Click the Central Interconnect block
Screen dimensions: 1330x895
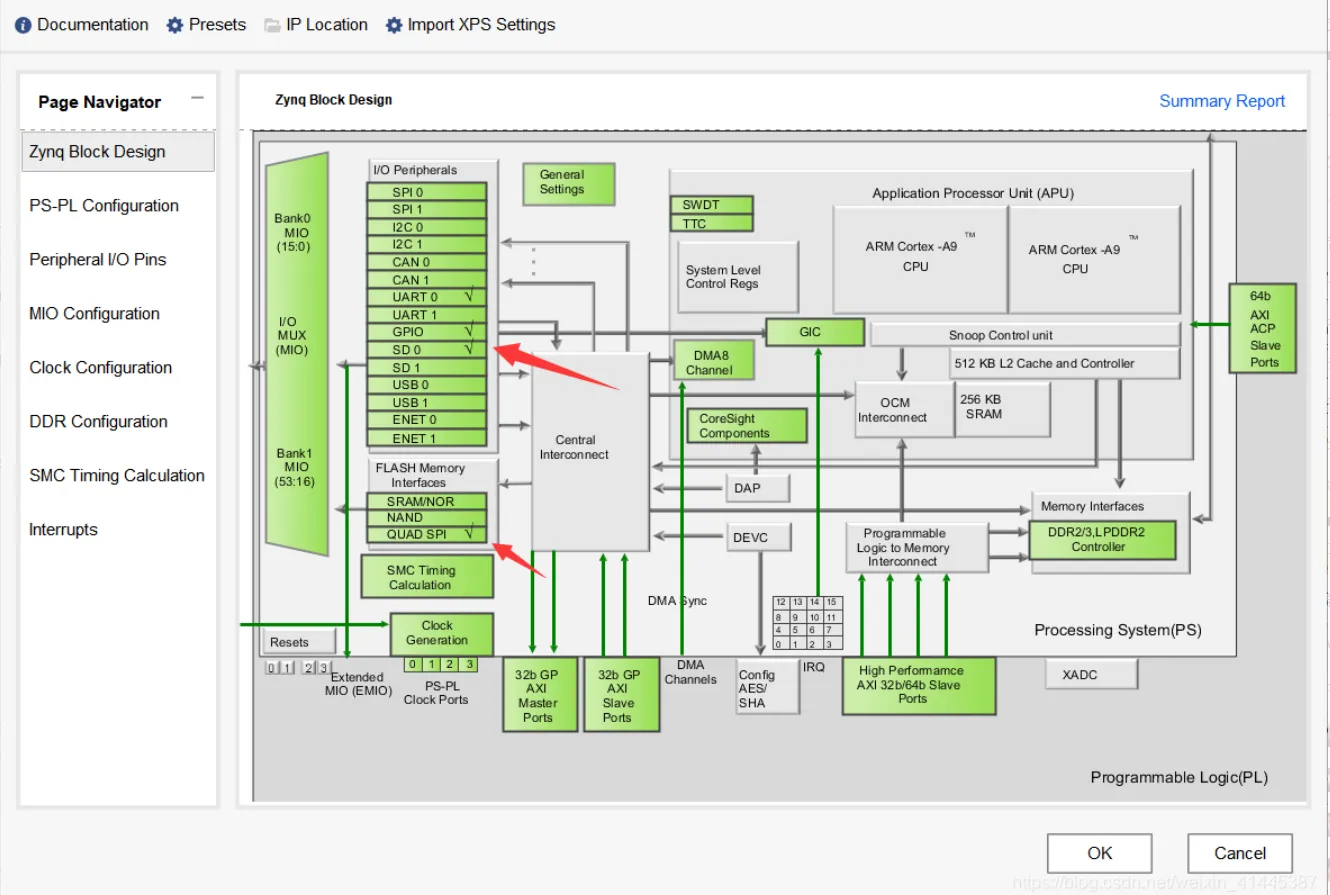coord(590,452)
